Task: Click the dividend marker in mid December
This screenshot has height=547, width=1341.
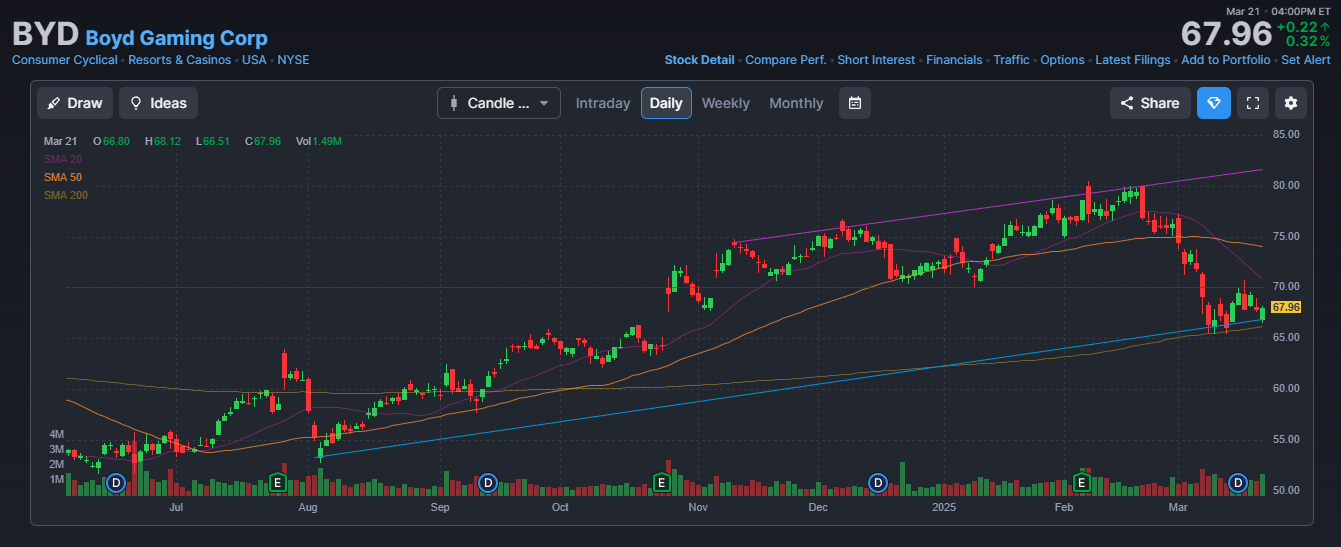Action: (x=878, y=483)
